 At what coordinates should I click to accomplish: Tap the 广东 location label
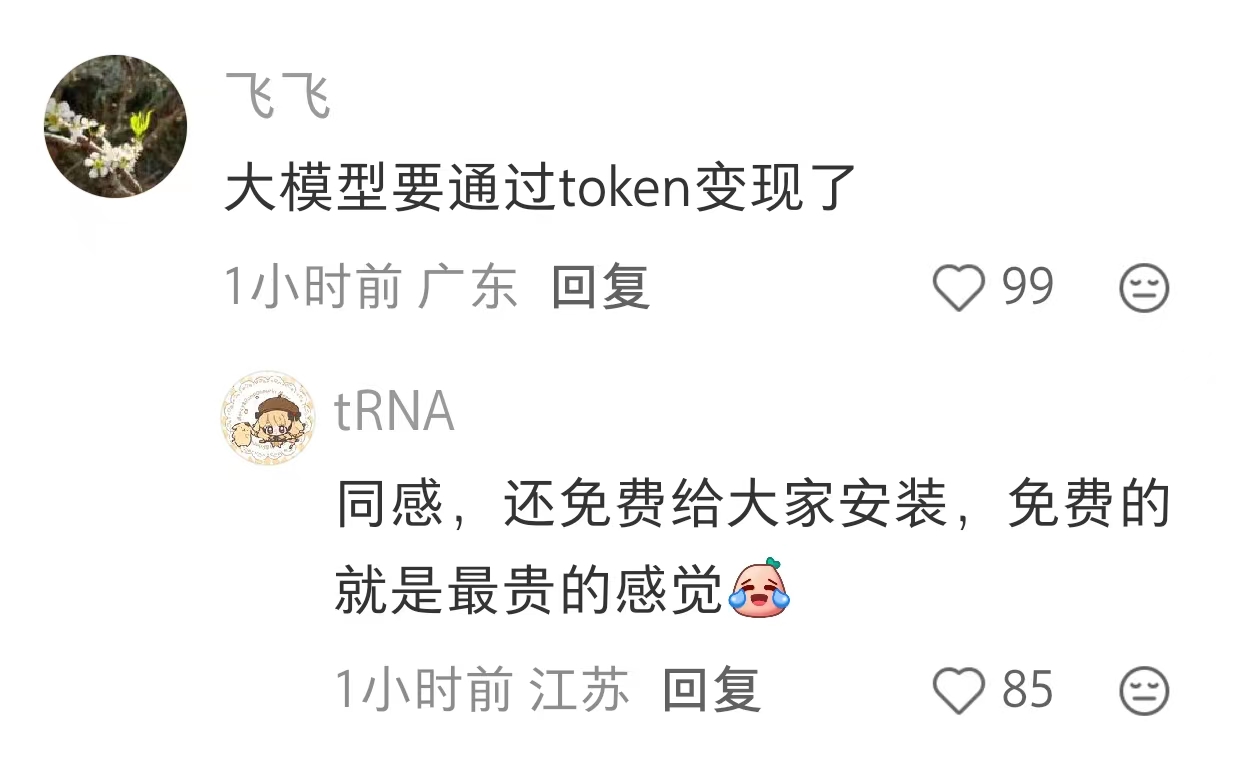coord(467,289)
